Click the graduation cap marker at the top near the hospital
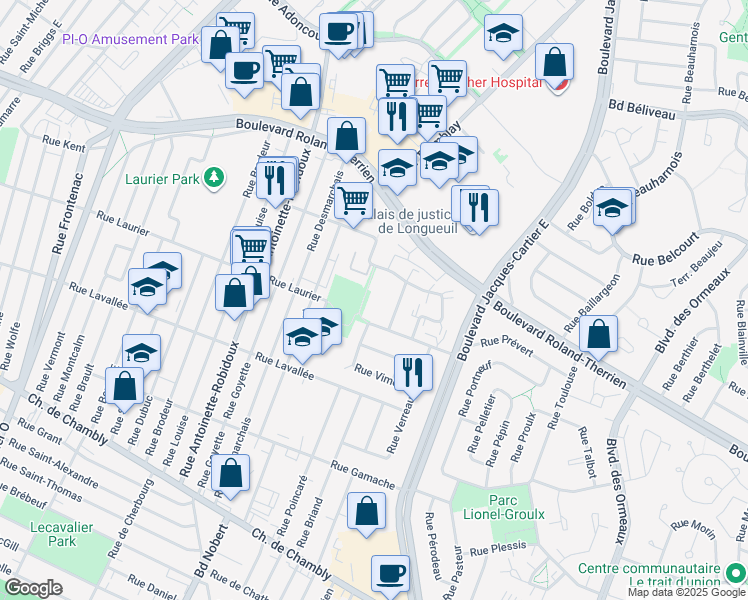Image resolution: width=748 pixels, height=600 pixels. point(503,34)
